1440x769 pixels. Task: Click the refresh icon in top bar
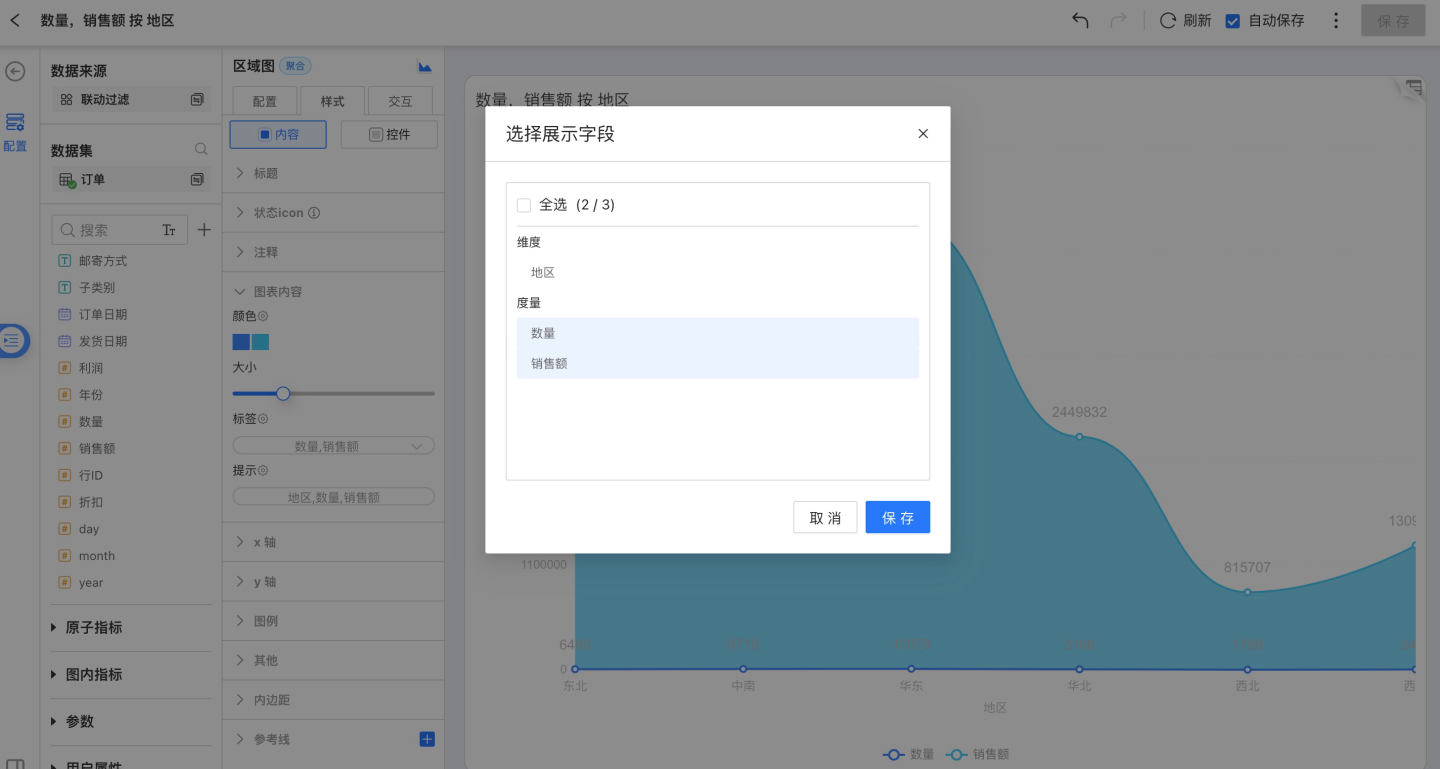click(x=1167, y=20)
